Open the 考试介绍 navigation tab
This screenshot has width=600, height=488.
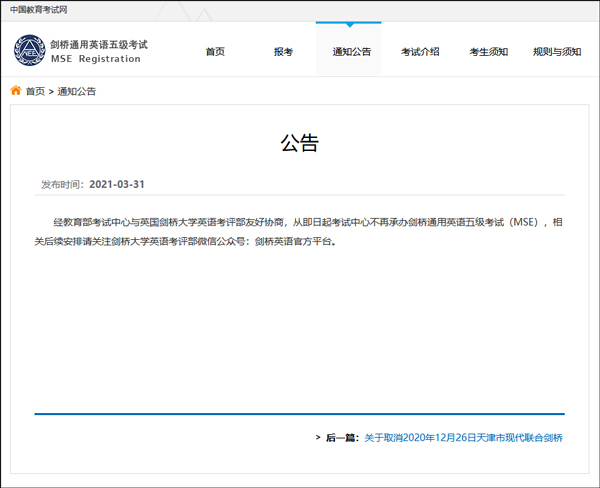[420, 52]
